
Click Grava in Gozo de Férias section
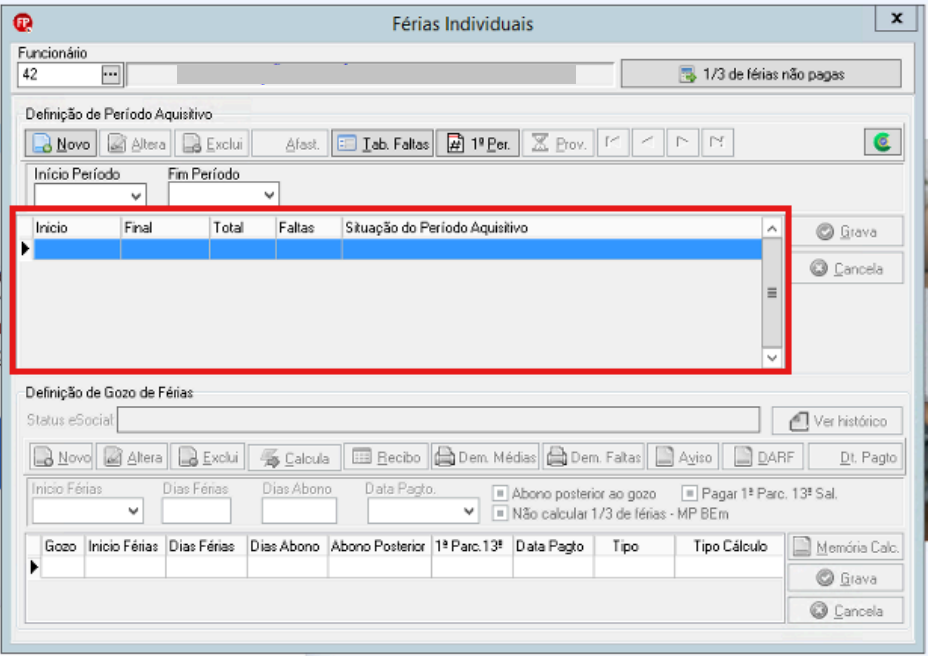pos(846,578)
